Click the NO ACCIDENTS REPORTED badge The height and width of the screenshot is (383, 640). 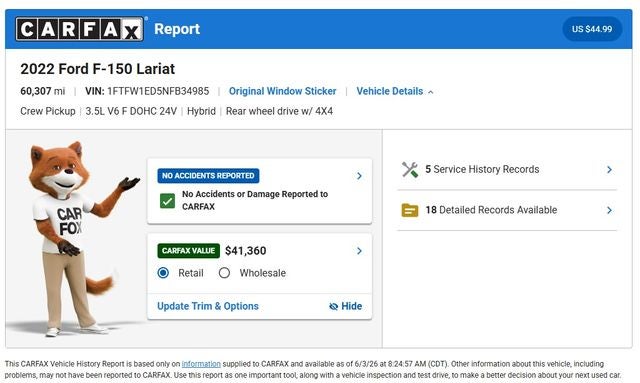click(208, 176)
